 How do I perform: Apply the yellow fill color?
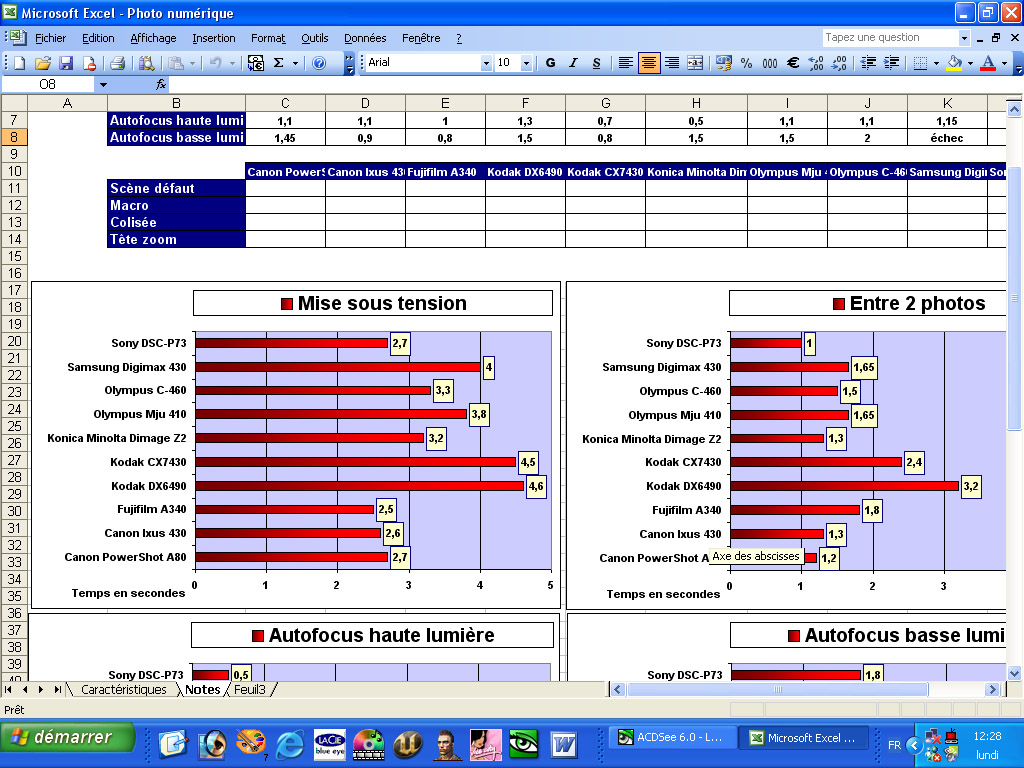coord(954,63)
